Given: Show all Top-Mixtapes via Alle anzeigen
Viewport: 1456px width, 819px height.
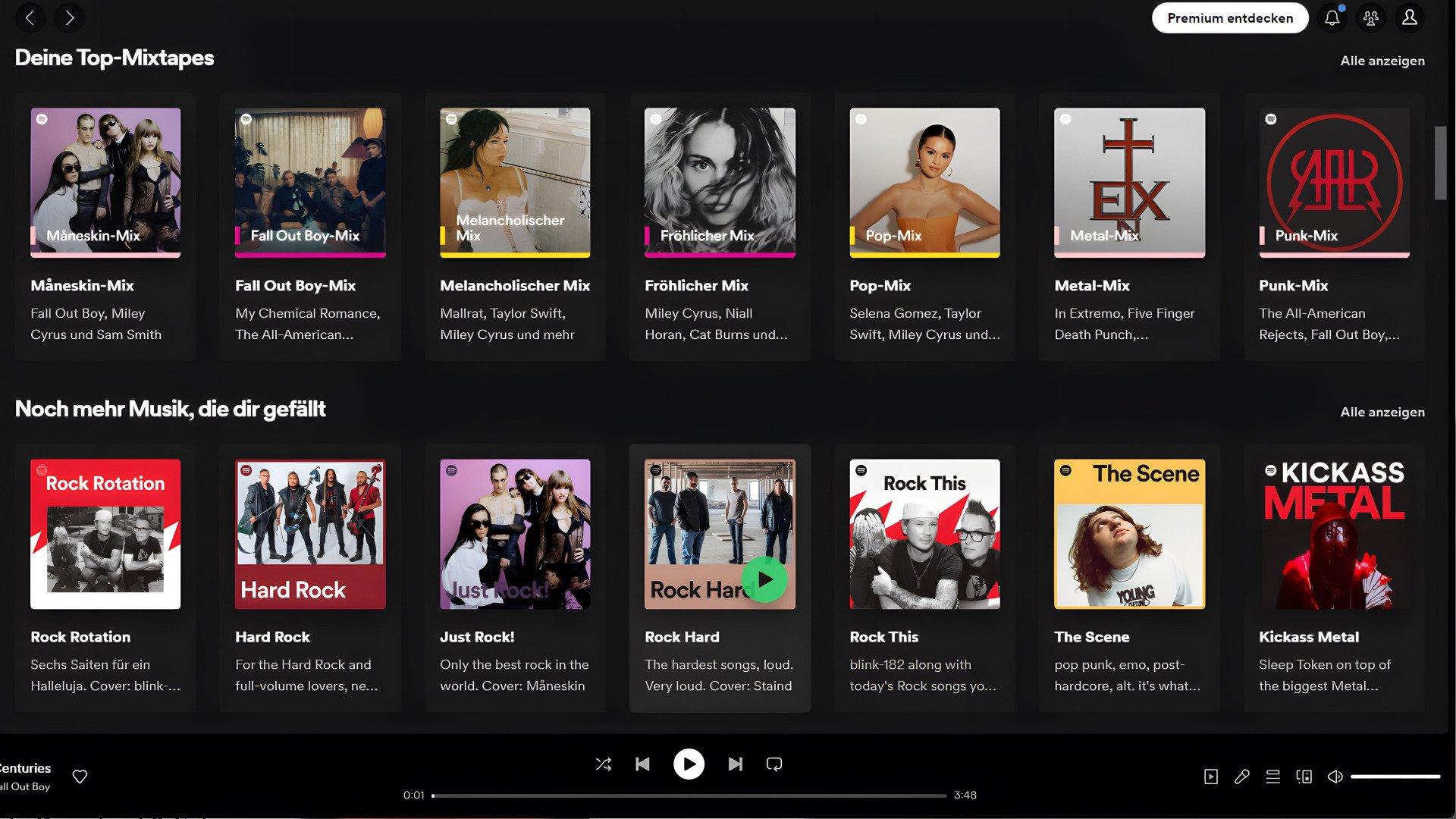Looking at the screenshot, I should coord(1382,61).
